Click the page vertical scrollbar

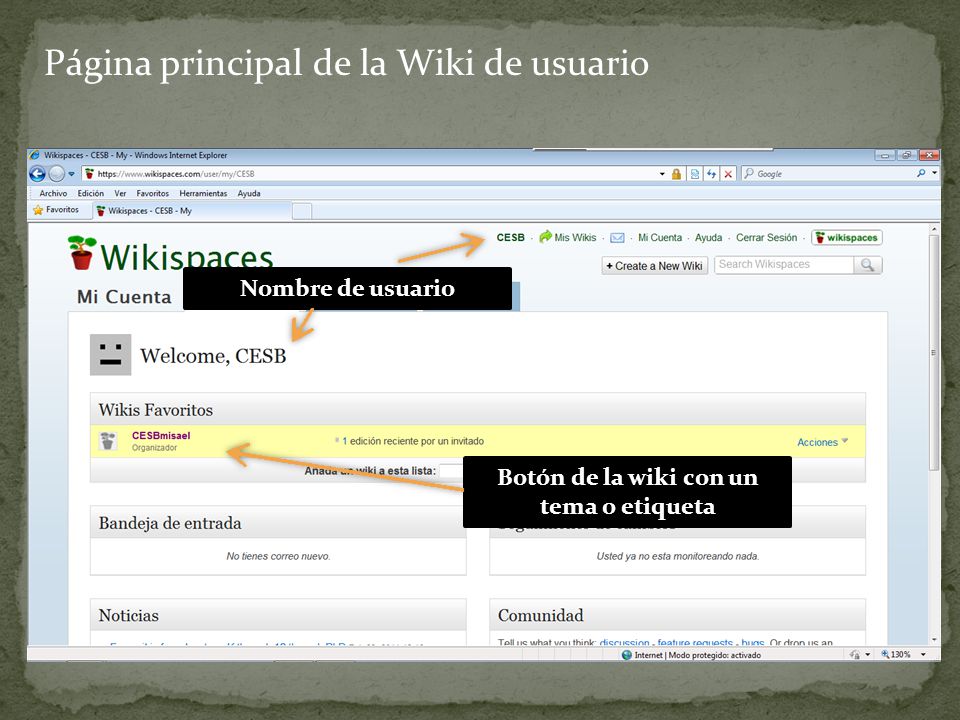click(x=934, y=352)
